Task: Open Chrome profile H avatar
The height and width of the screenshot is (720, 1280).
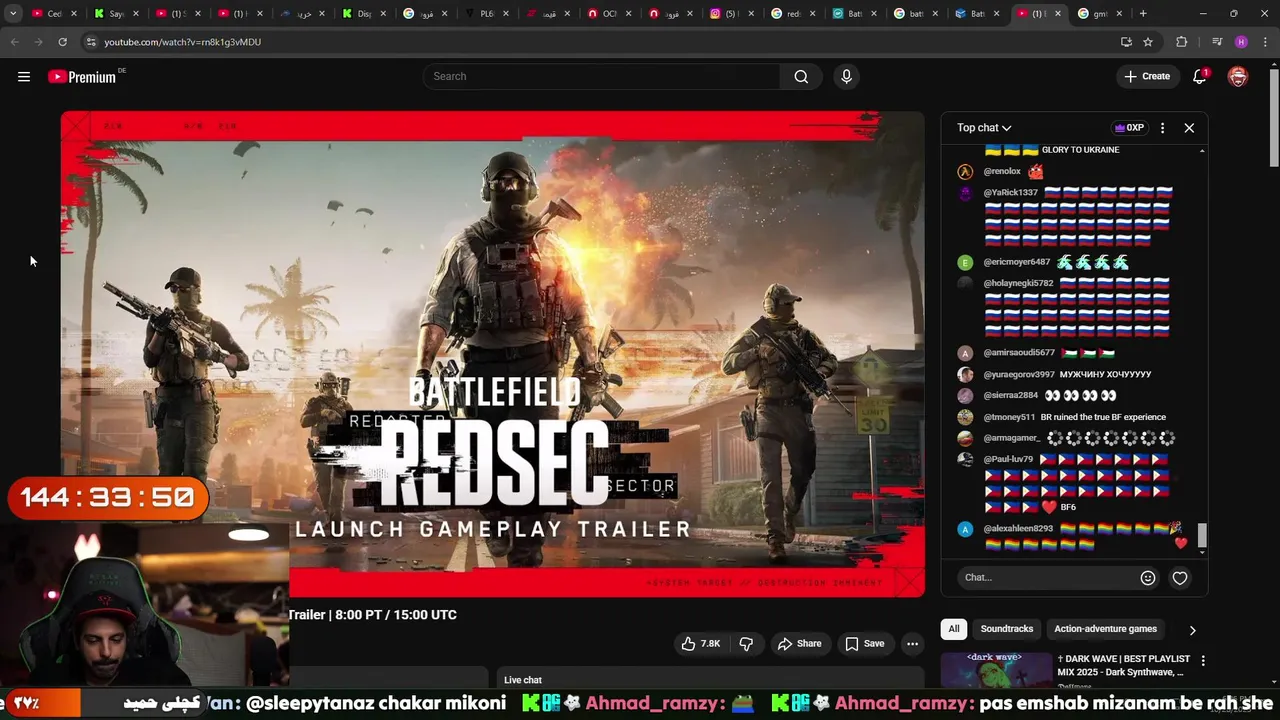Action: tap(1241, 42)
